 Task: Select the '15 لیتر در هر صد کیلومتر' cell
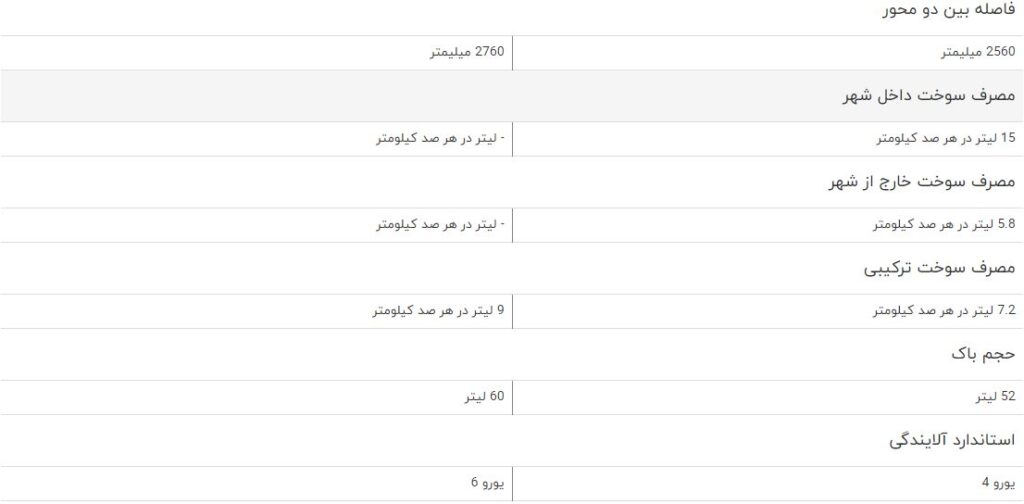[x=946, y=138]
